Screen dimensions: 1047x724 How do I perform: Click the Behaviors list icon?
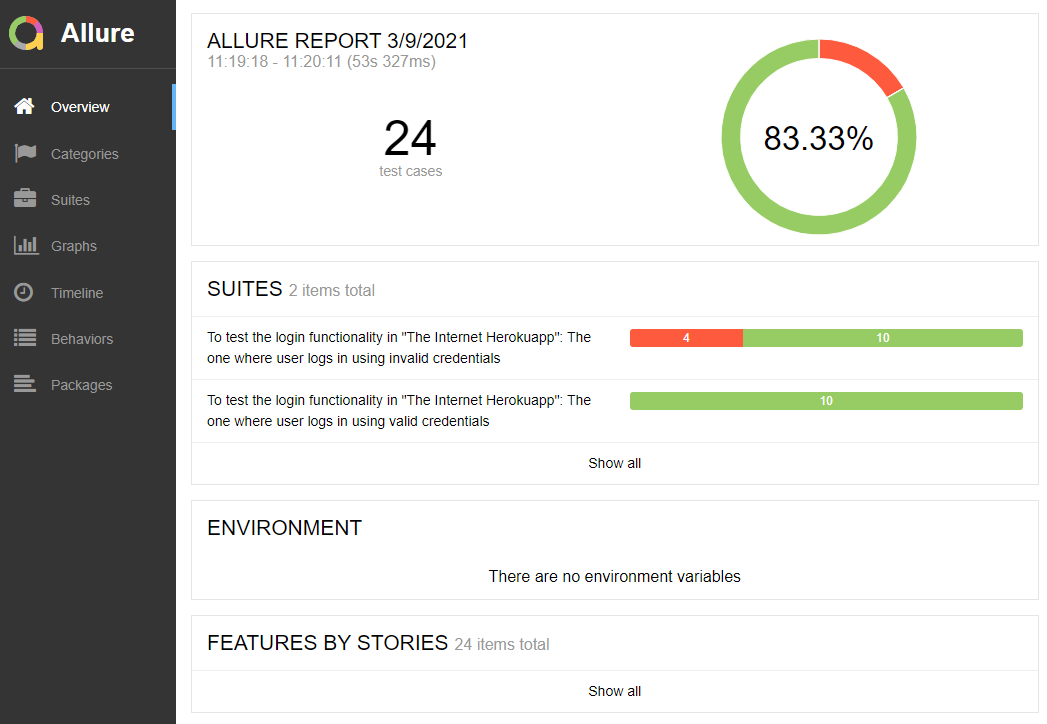pyautogui.click(x=25, y=339)
